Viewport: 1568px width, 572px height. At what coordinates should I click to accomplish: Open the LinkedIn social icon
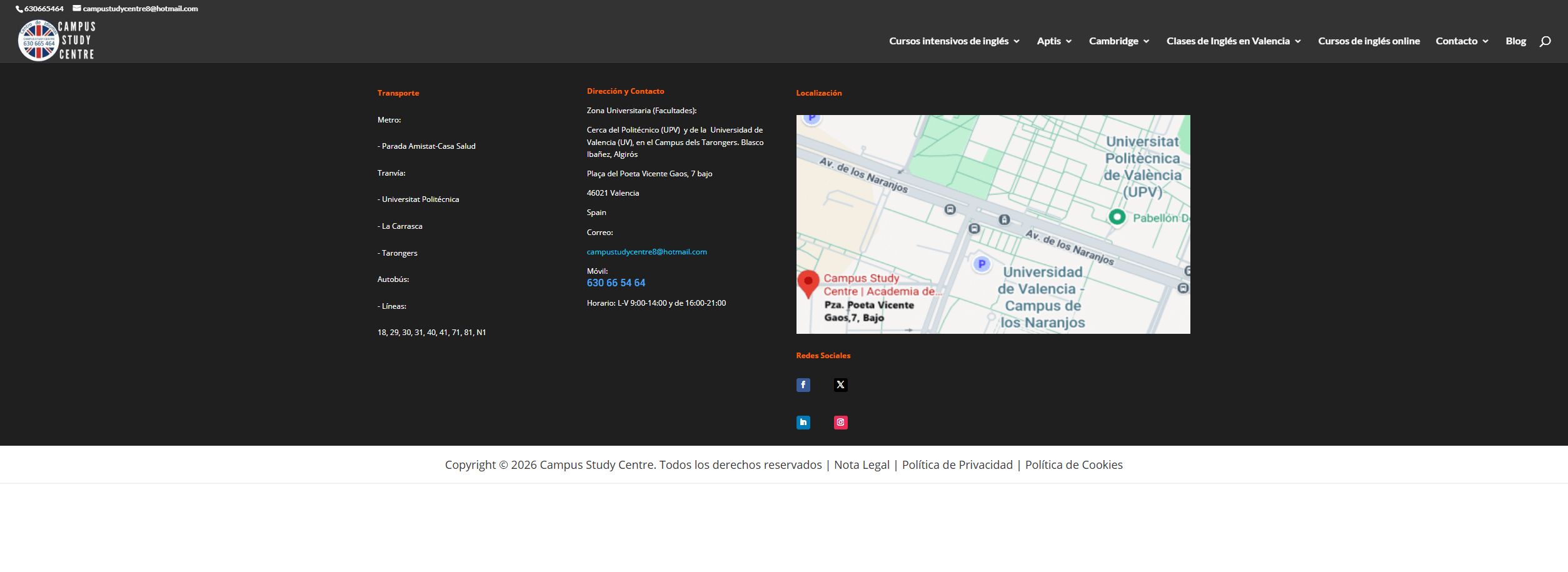pyautogui.click(x=803, y=423)
